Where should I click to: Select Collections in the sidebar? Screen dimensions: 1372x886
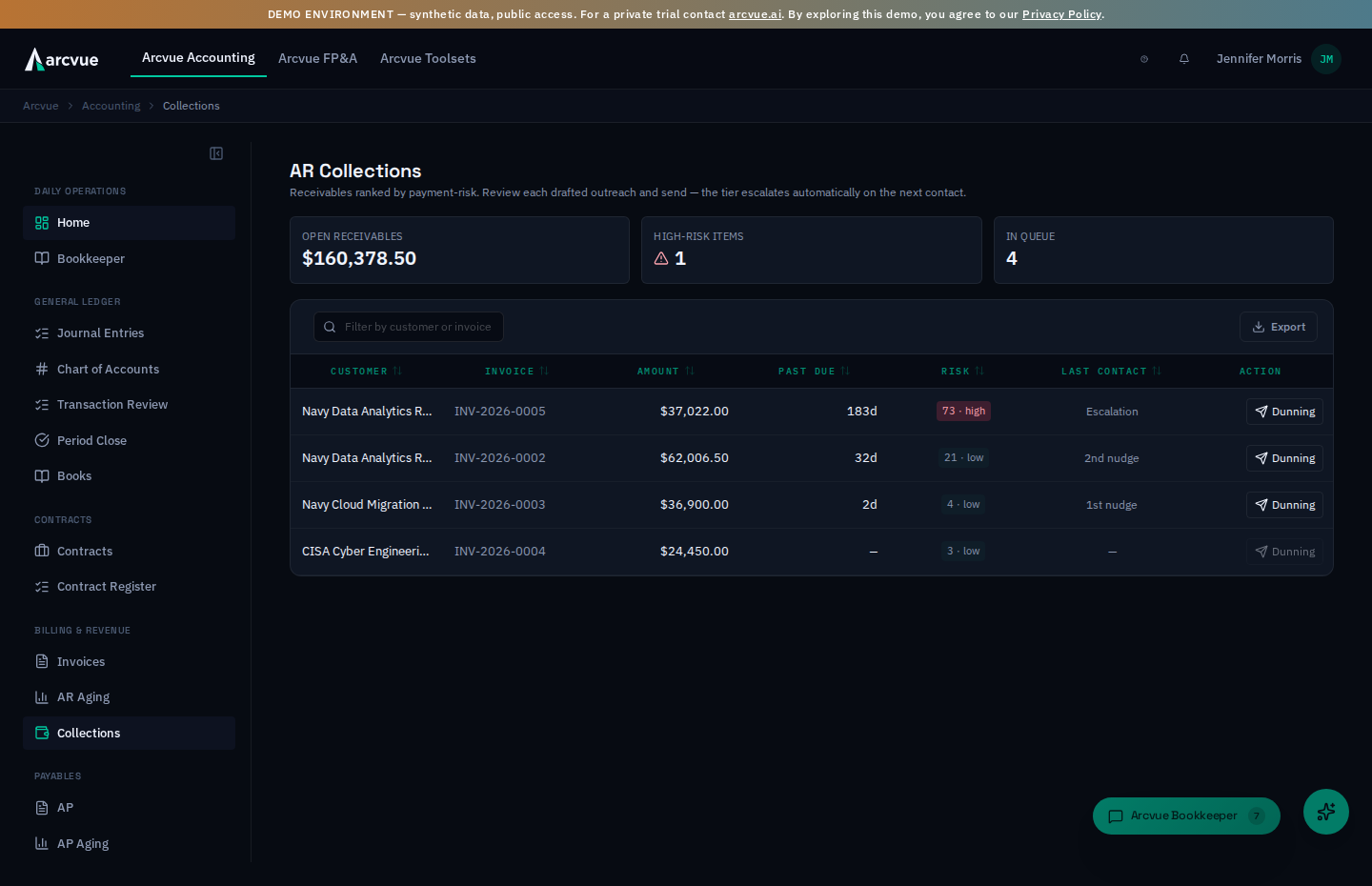(129, 734)
